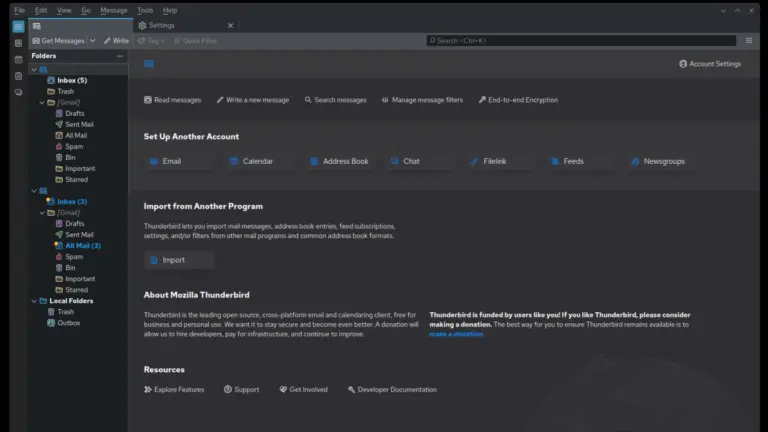Collapse the first account folder tree
768x432 pixels.
(34, 70)
